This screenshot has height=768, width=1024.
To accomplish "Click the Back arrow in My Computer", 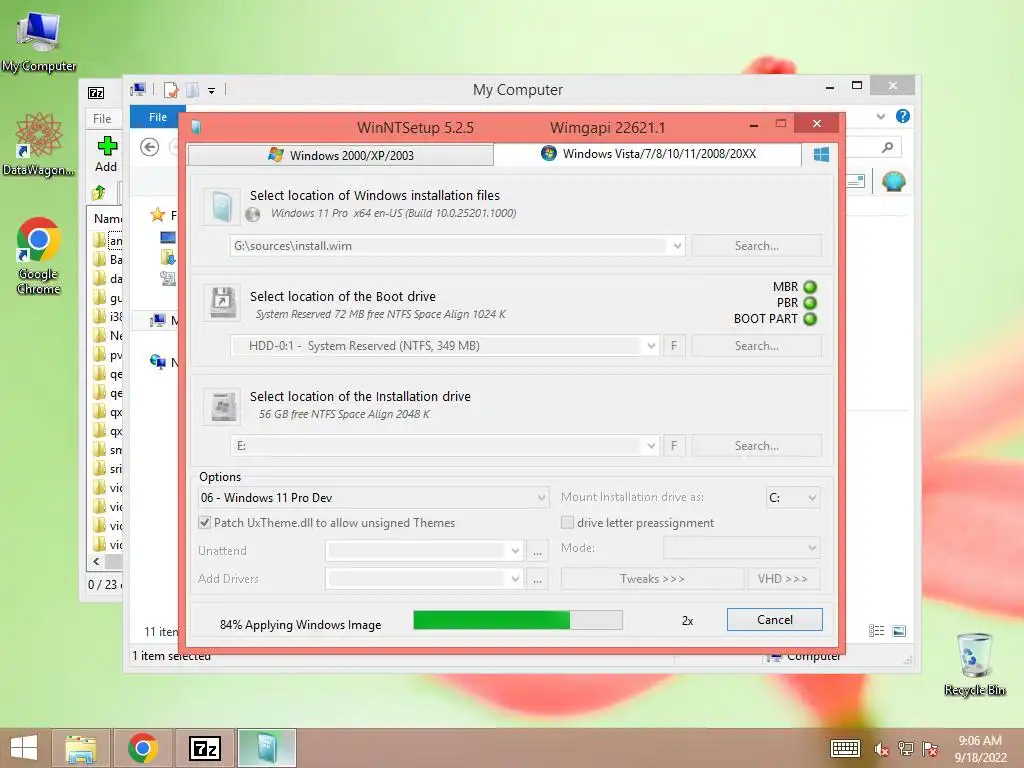I will (x=150, y=148).
